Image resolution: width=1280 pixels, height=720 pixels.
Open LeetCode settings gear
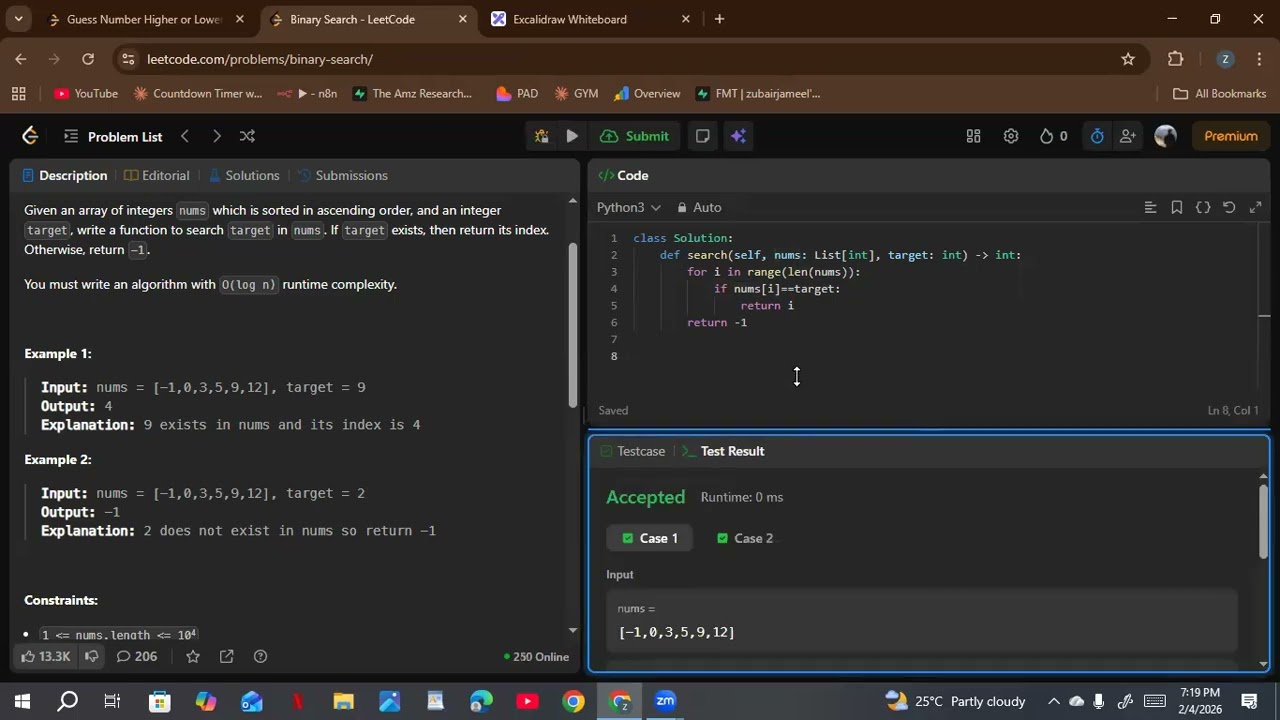pyautogui.click(x=1011, y=136)
